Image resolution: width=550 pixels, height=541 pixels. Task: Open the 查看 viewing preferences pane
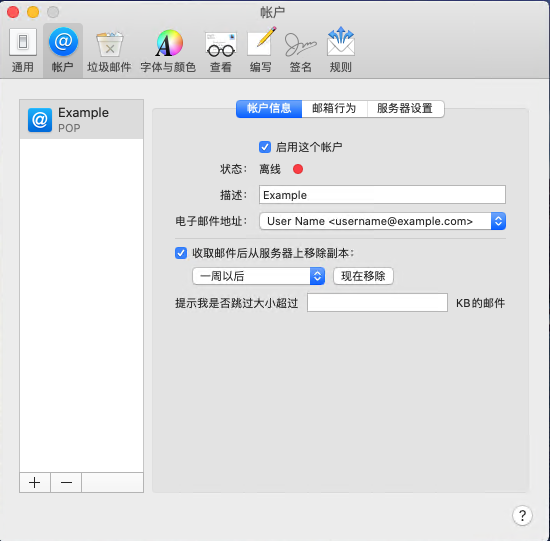[x=221, y=51]
